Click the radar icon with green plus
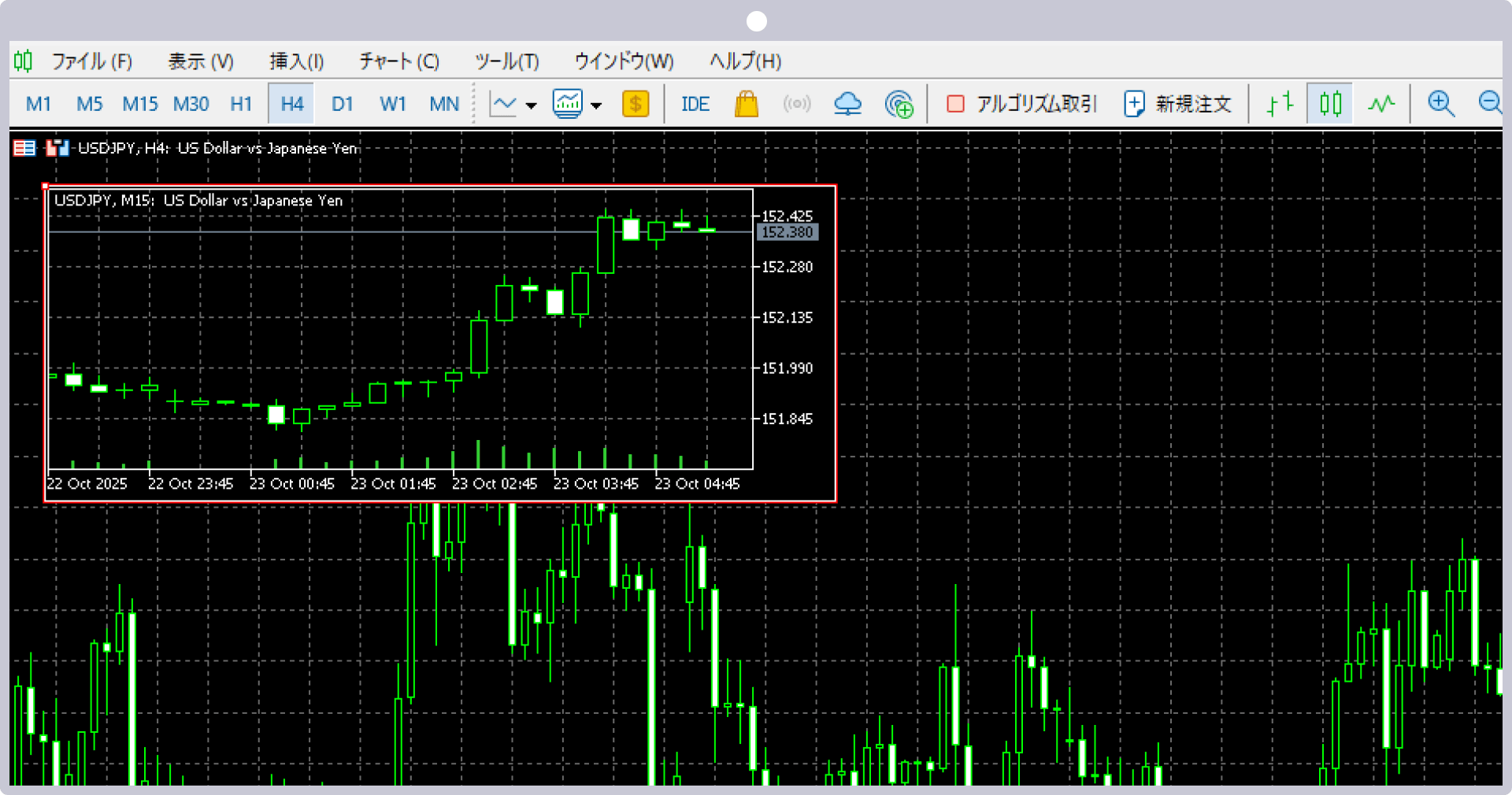Screen dimensions: 1512x795 (899, 104)
